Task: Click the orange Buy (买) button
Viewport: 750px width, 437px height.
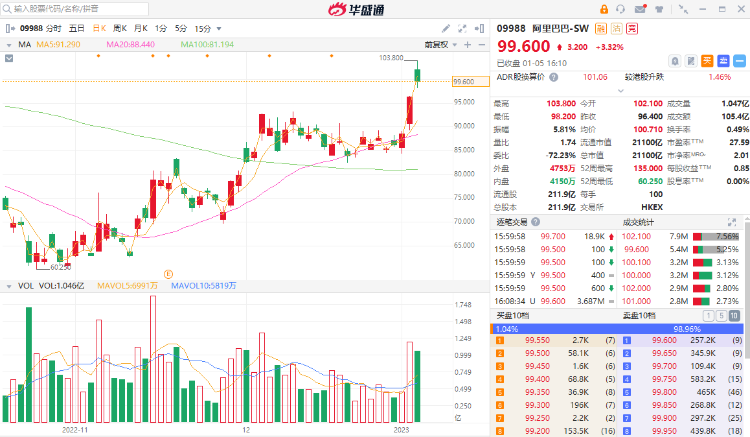Action: [x=707, y=61]
